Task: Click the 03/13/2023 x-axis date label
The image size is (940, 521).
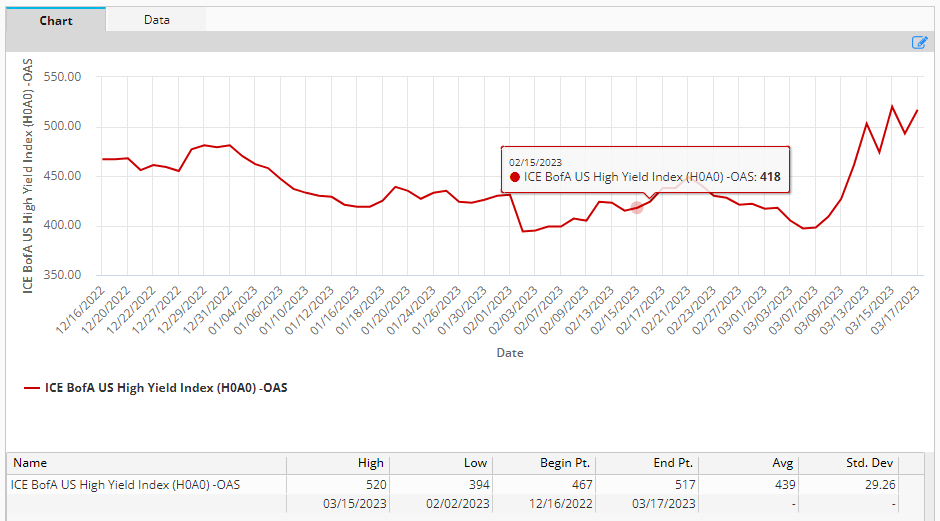Action: click(845, 309)
